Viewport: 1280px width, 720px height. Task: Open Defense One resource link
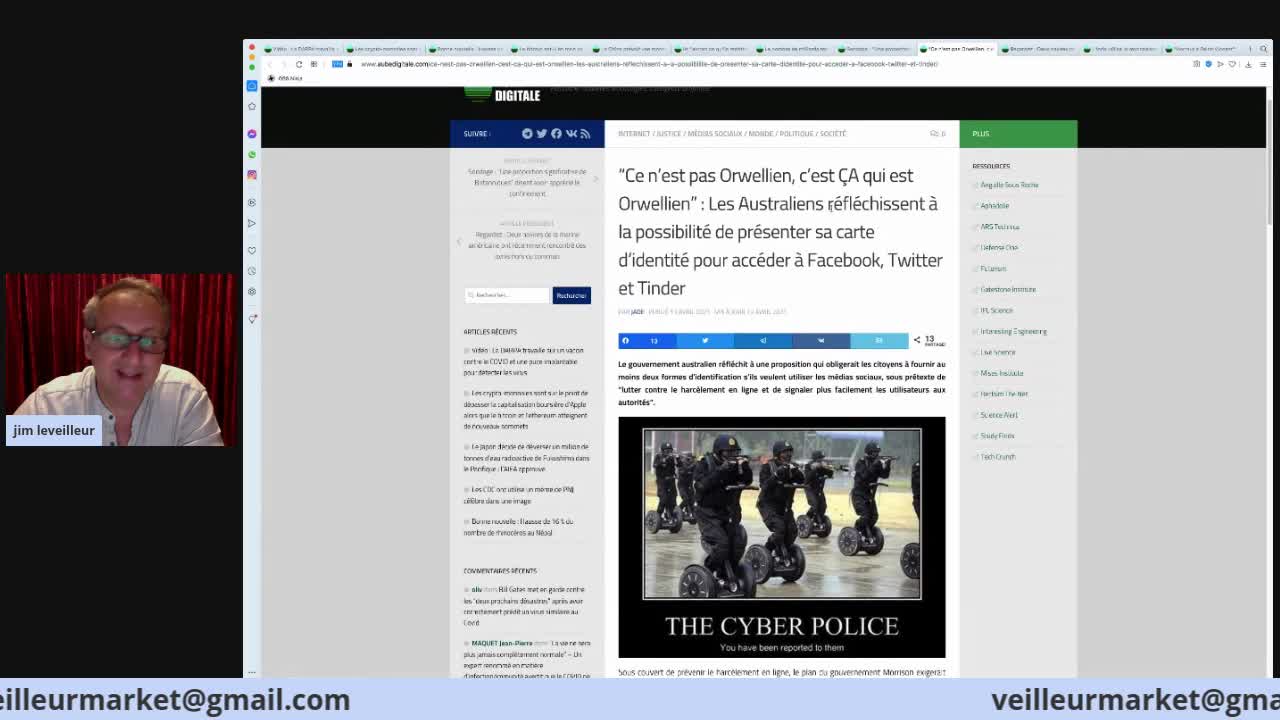(999, 248)
